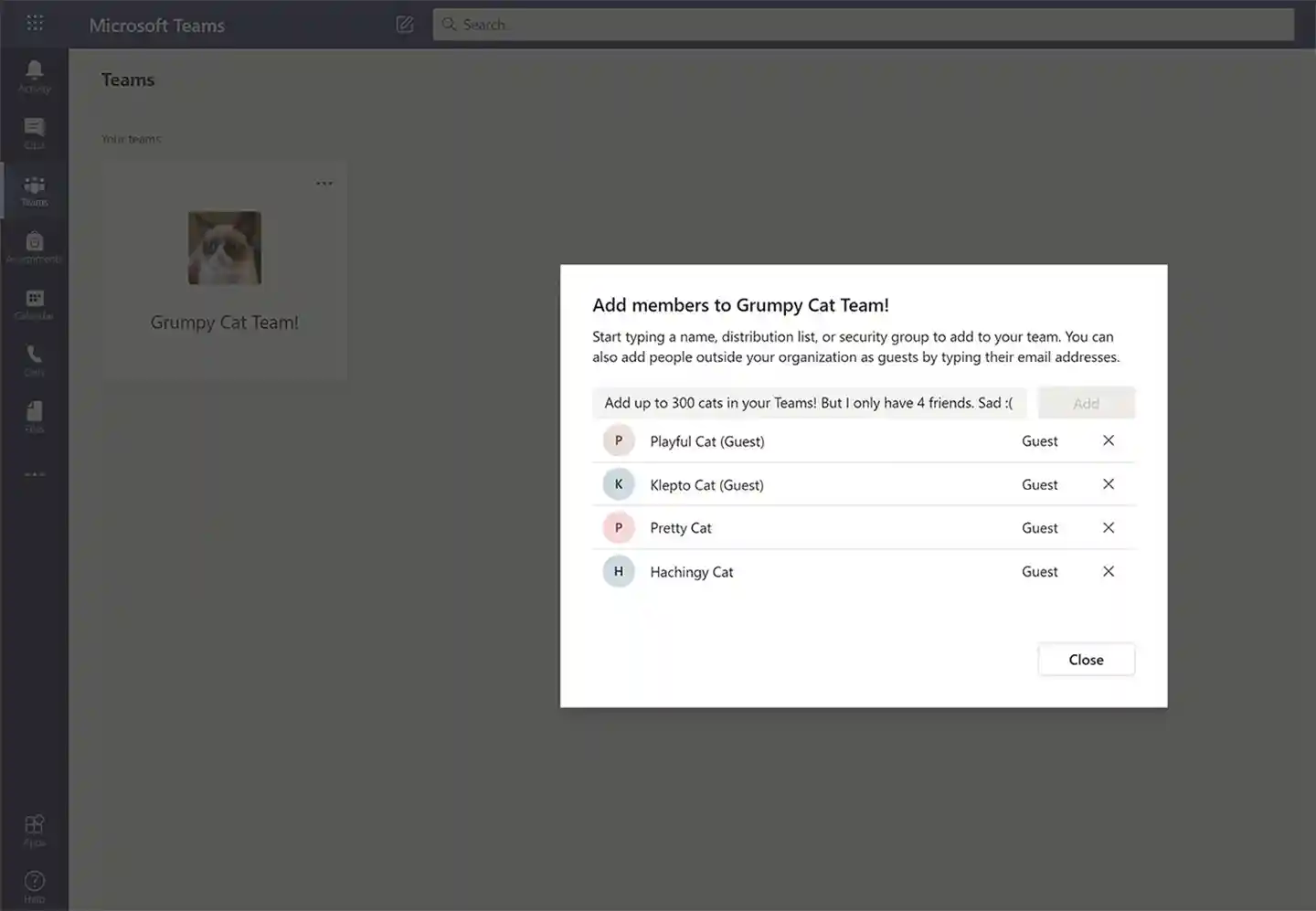
Task: Click the Microsoft Teams title text
Action: tap(157, 26)
